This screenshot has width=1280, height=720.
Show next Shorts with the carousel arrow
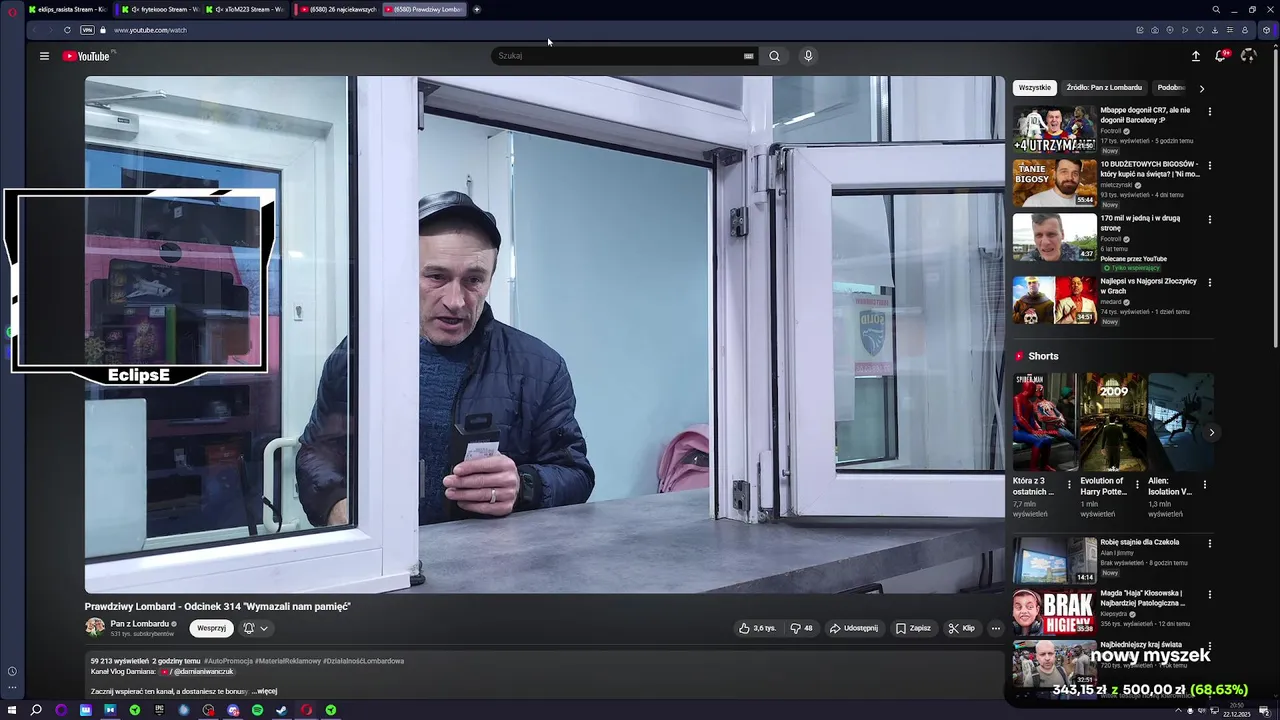click(1211, 433)
